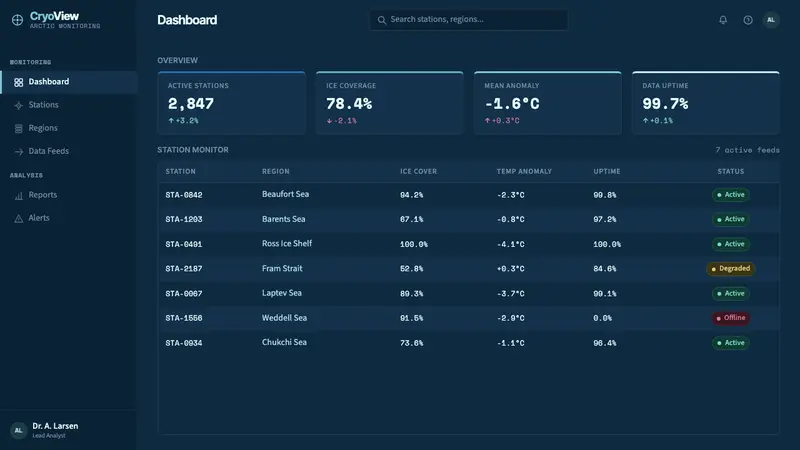
Task: Go to Dashboard in the sidebar
Action: point(69,82)
